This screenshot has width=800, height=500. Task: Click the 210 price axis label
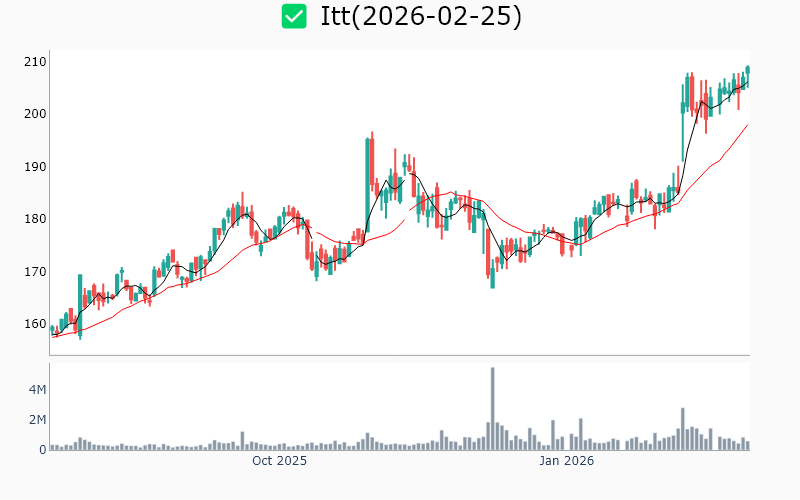[36, 62]
